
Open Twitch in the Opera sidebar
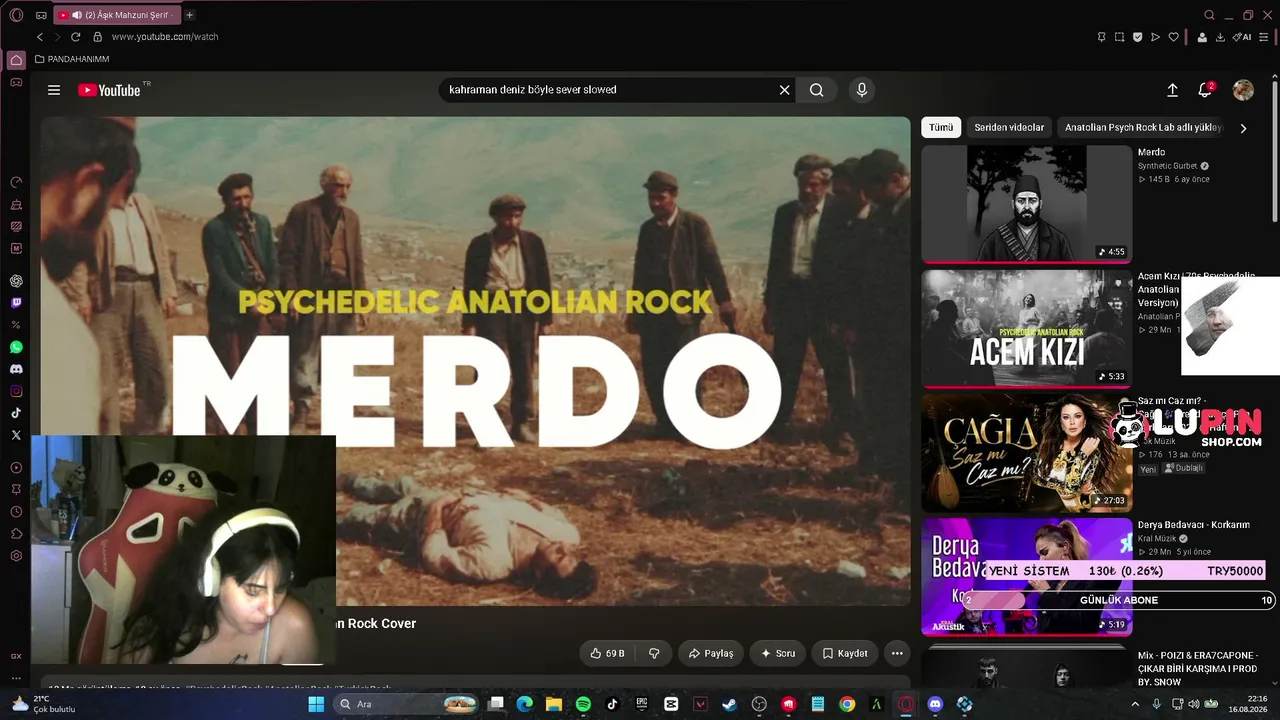point(16,303)
